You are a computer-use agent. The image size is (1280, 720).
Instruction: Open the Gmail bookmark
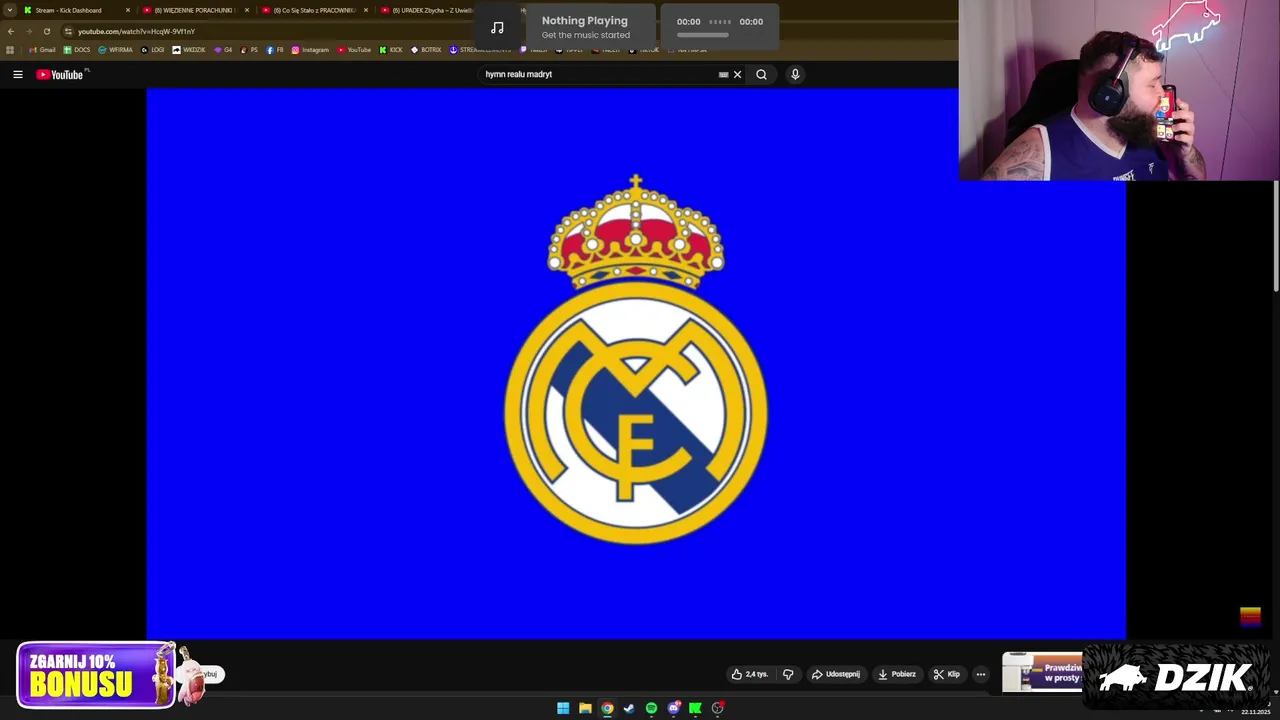42,50
